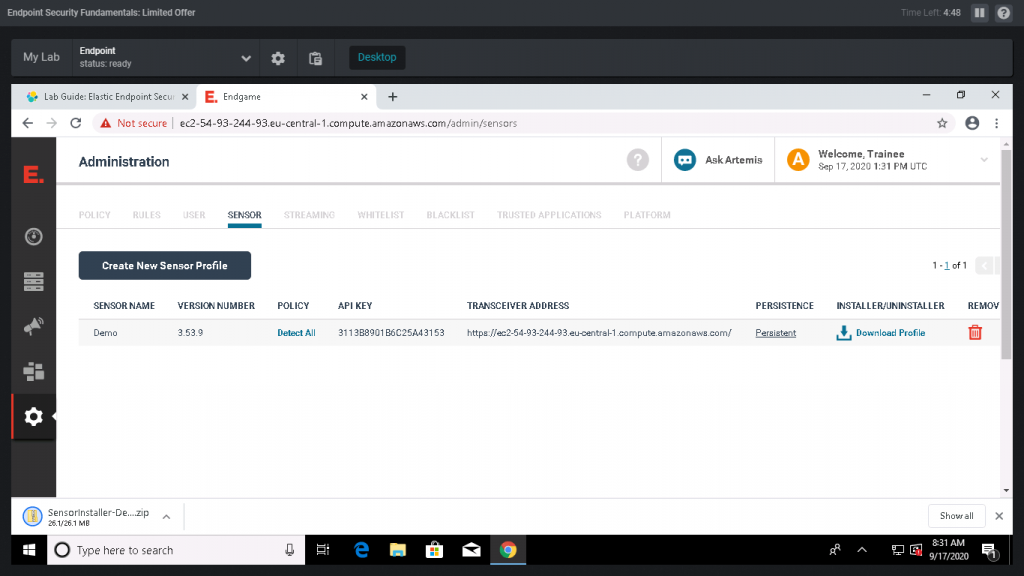Screen dimensions: 1024x576
Task: Open the alerts megaphone sidebar icon
Action: pos(33,326)
